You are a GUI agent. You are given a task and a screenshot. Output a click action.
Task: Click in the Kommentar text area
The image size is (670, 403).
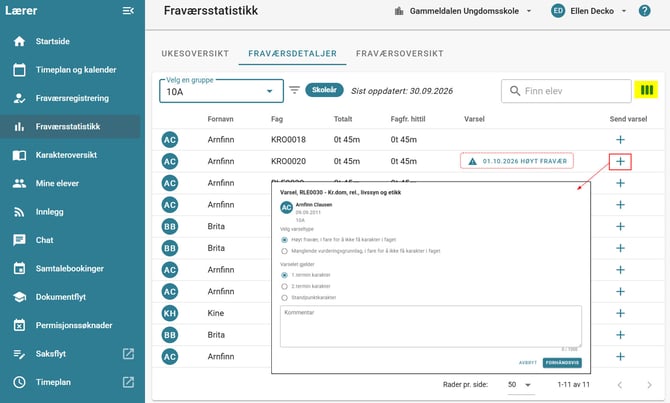coord(430,327)
